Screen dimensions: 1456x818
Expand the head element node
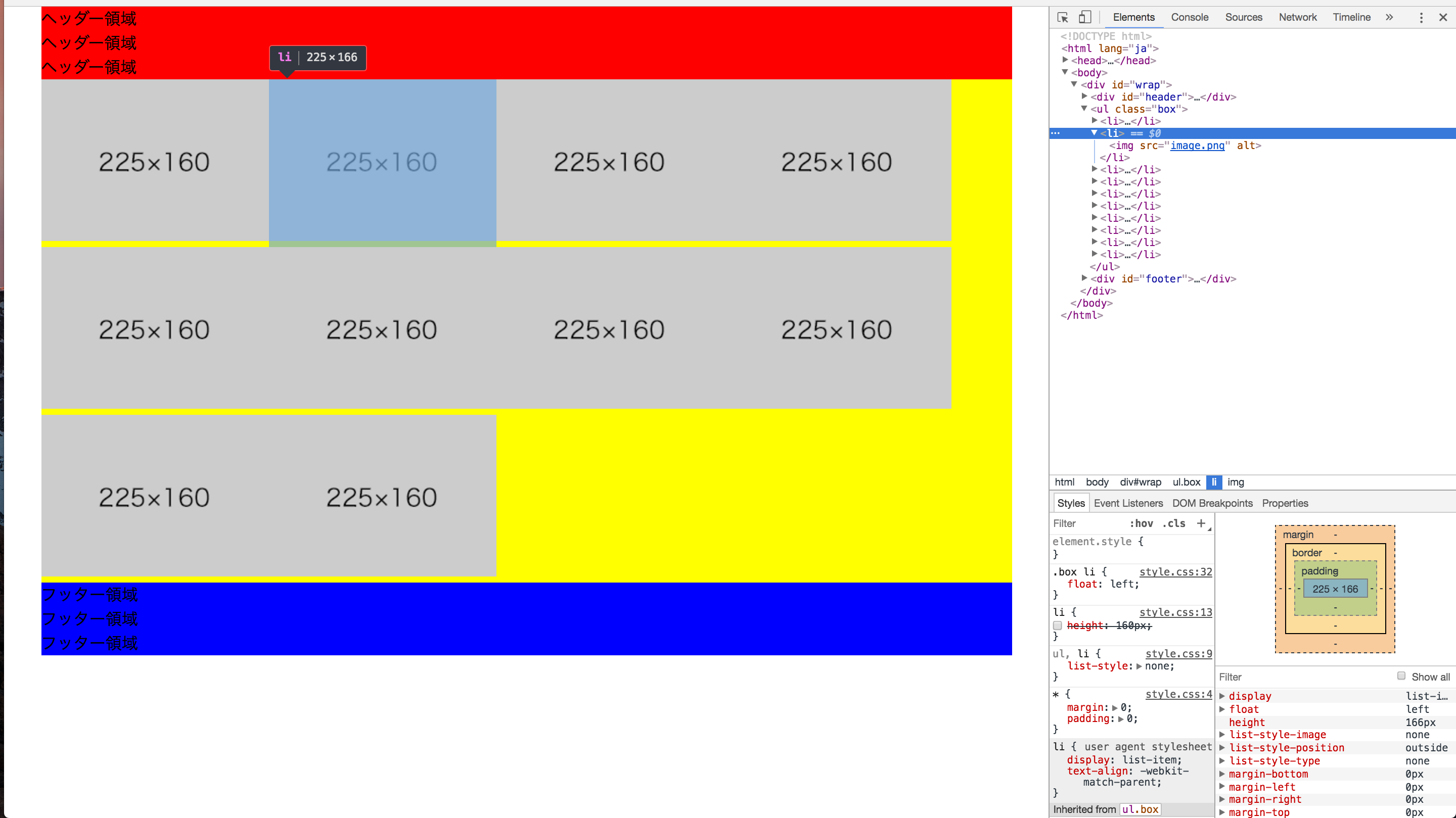(x=1065, y=60)
